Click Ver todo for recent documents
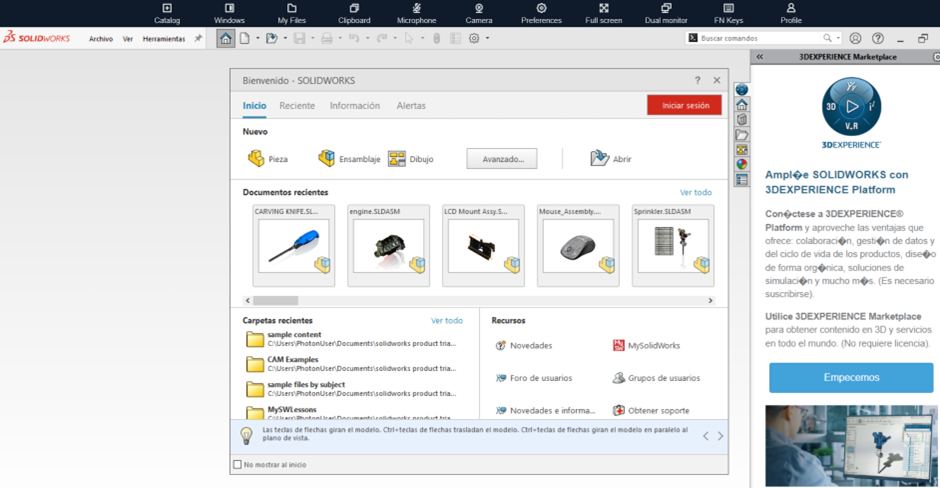Screen dimensions: 940x488 coord(695,192)
